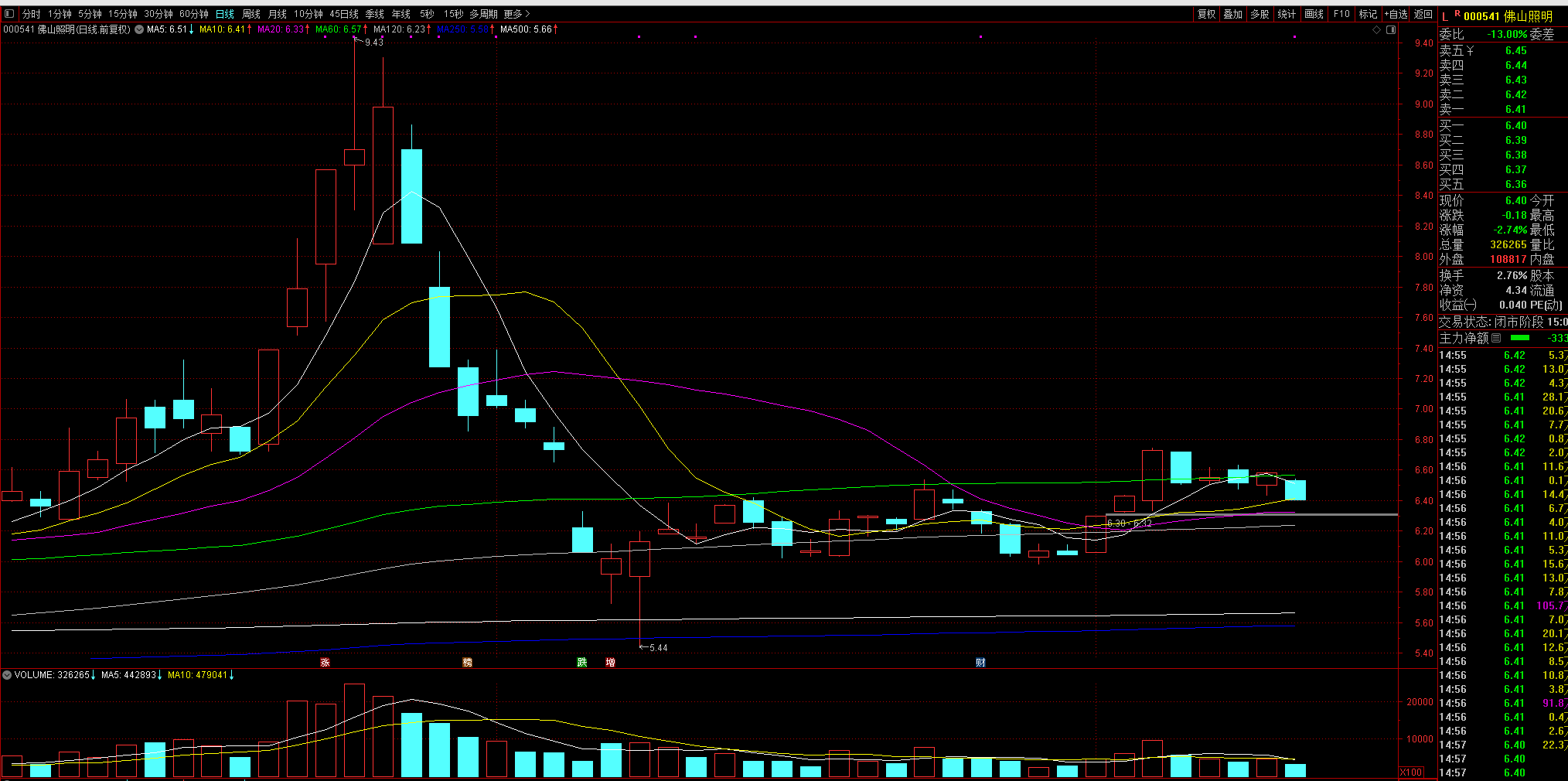Toggle the left sidebar panel icon
Viewport: 1568px width, 781px height.
[x=9, y=14]
